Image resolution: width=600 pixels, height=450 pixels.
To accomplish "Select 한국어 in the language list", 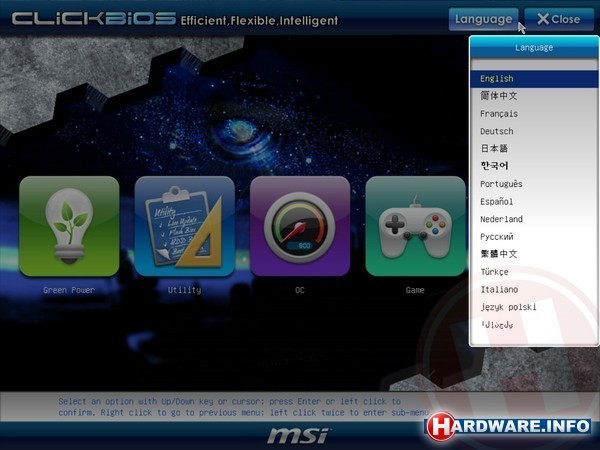I will (x=534, y=166).
